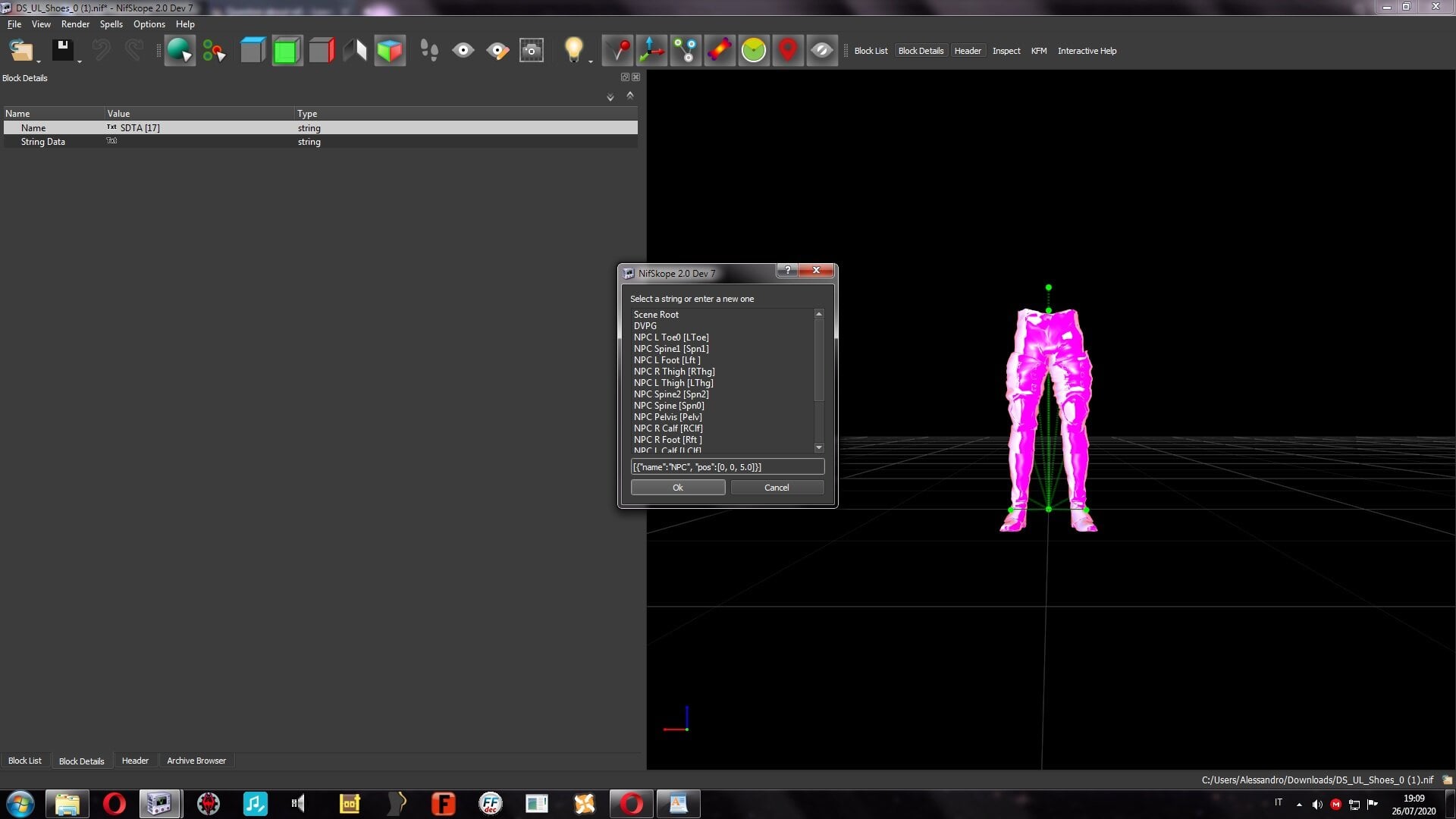The width and height of the screenshot is (1456, 819).
Task: Toggle the show nodes button
Action: point(686,51)
